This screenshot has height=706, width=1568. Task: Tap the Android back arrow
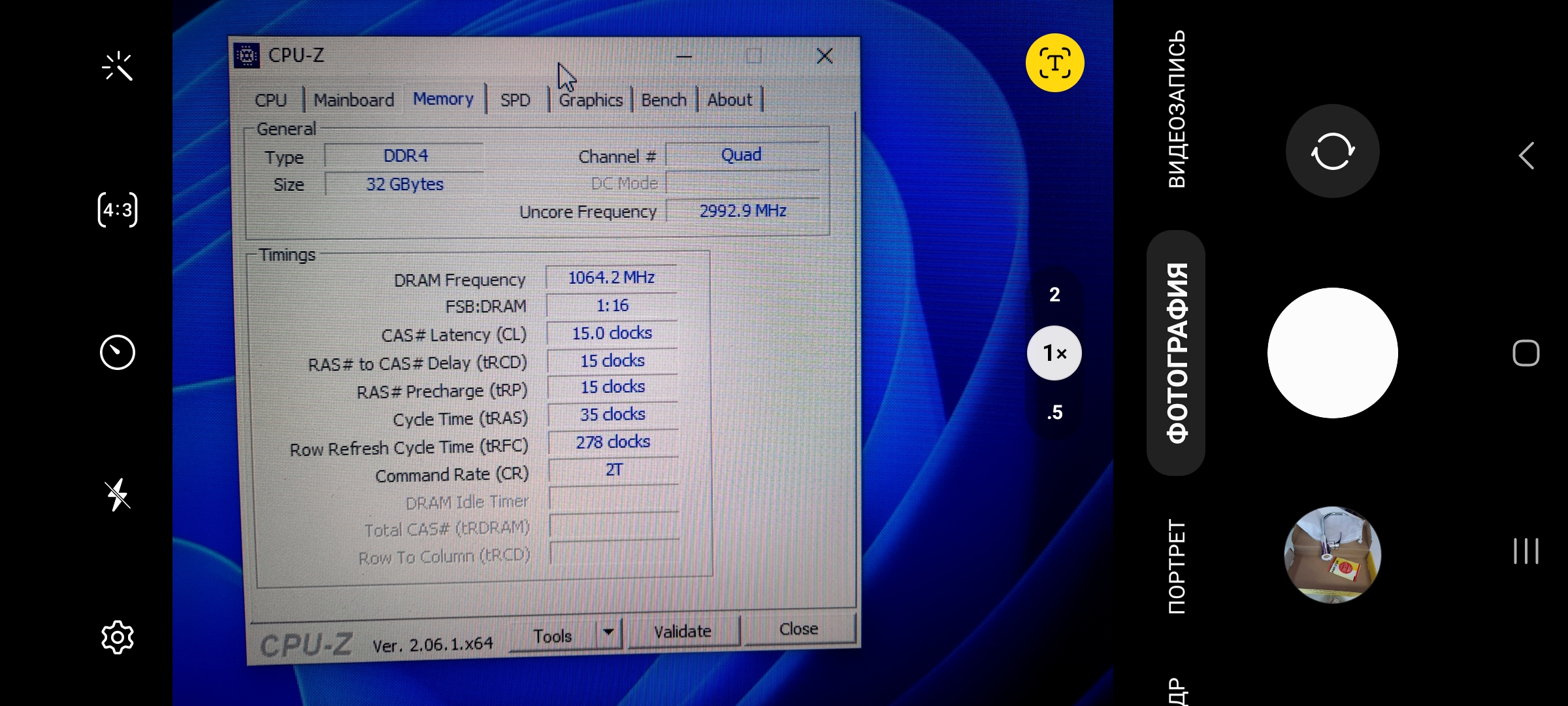[1526, 156]
